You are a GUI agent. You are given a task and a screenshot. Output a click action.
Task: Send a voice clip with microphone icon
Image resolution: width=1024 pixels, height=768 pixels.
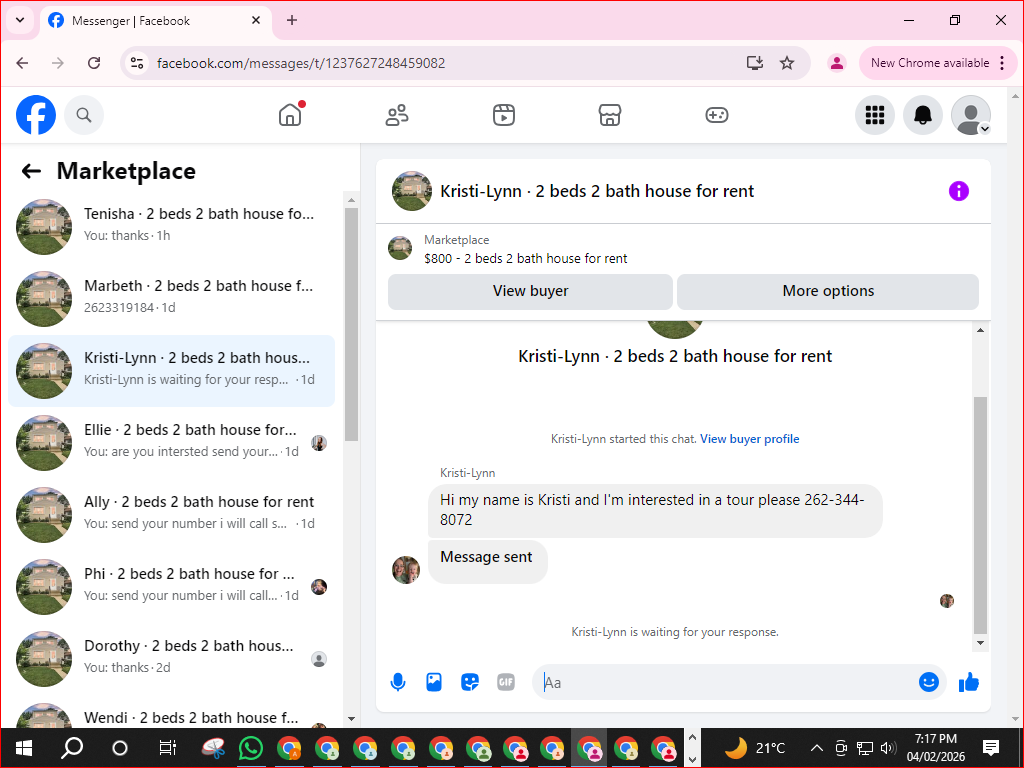[x=398, y=682]
